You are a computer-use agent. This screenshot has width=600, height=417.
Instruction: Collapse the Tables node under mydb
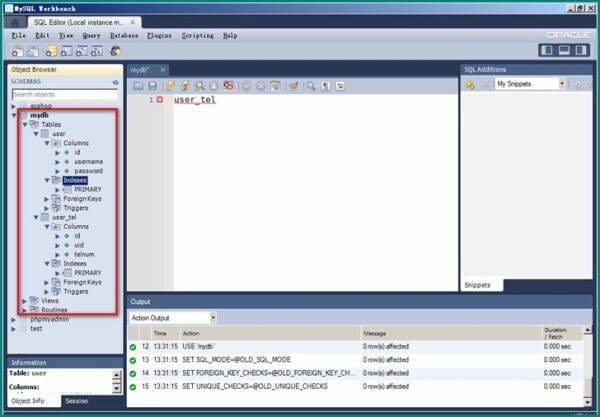(x=25, y=124)
